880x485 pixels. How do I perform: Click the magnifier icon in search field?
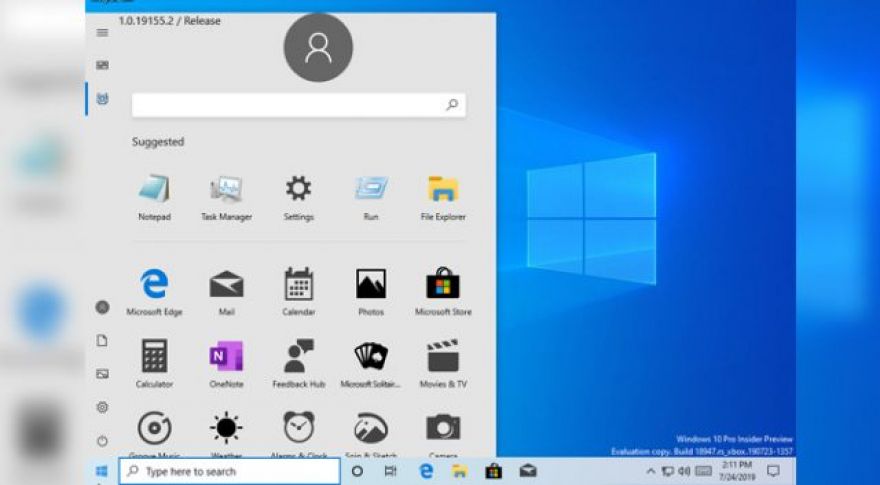pyautogui.click(x=452, y=104)
